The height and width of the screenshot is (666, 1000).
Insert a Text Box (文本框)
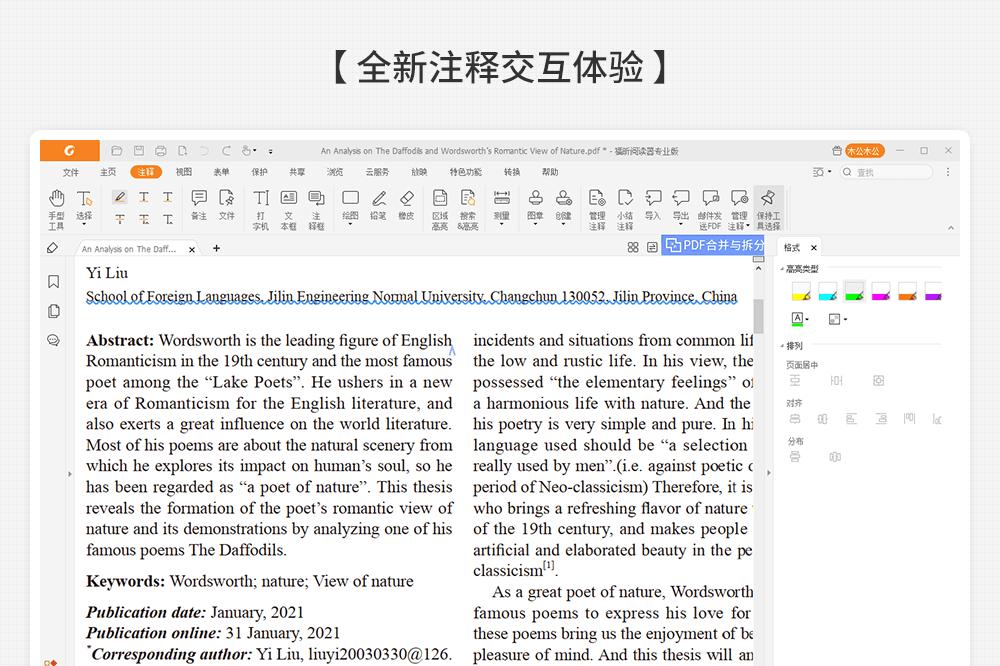pyautogui.click(x=288, y=209)
